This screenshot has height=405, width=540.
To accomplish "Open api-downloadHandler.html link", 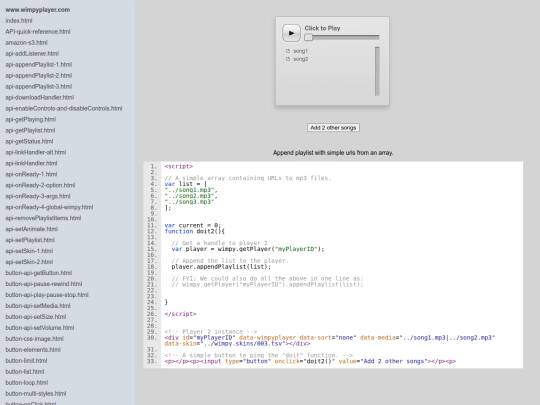I will point(40,97).
